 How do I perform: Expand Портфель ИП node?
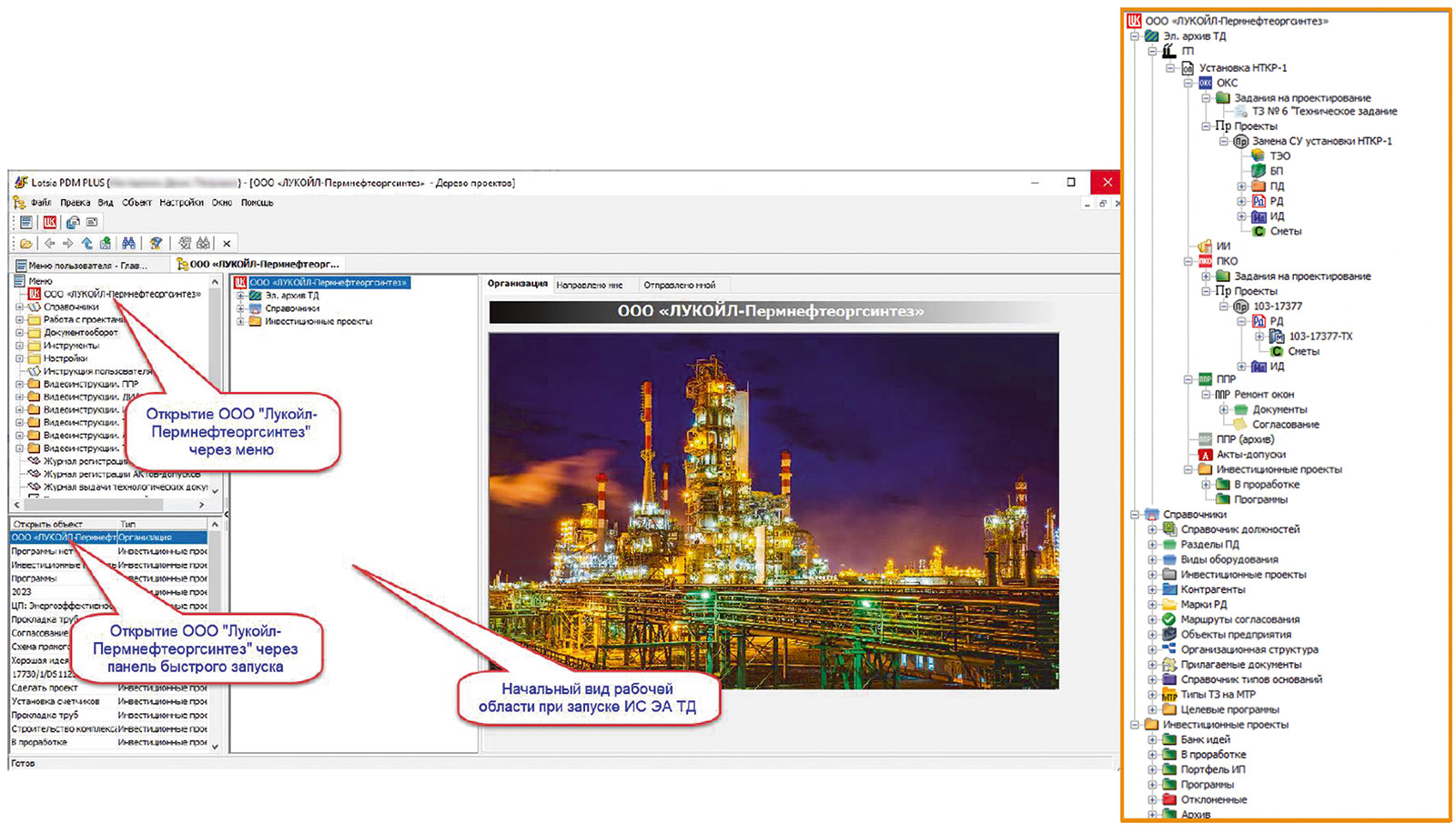(x=1152, y=769)
